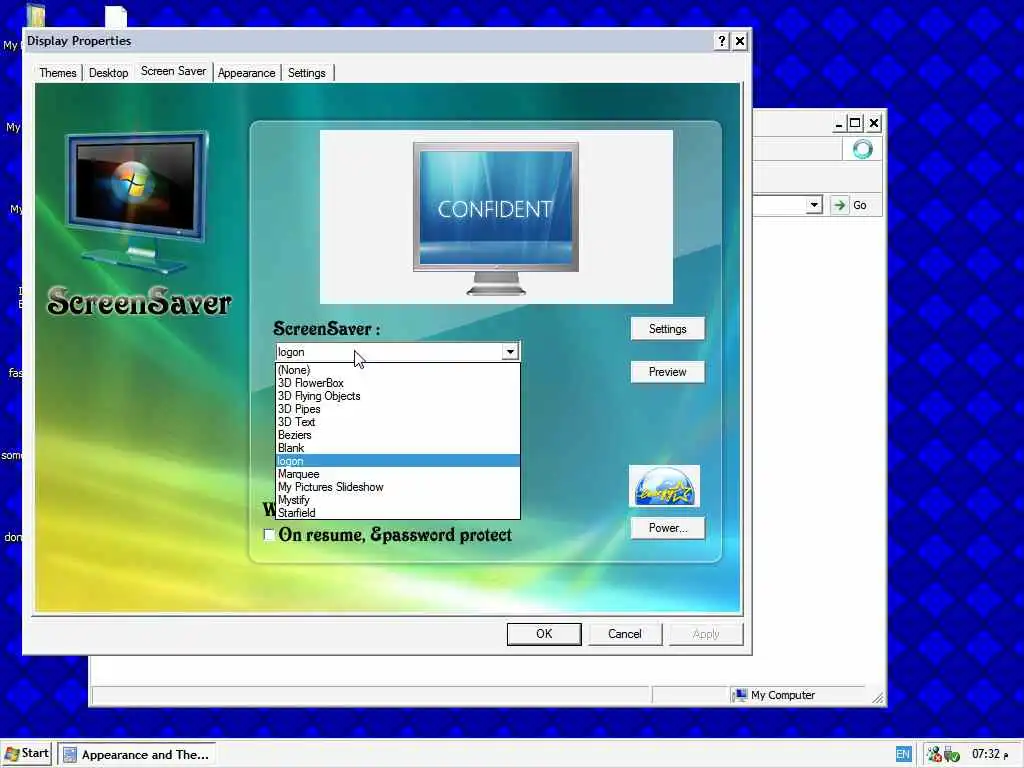The height and width of the screenshot is (768, 1024).
Task: Collapse the screen saver dropdown arrow
Action: (510, 352)
